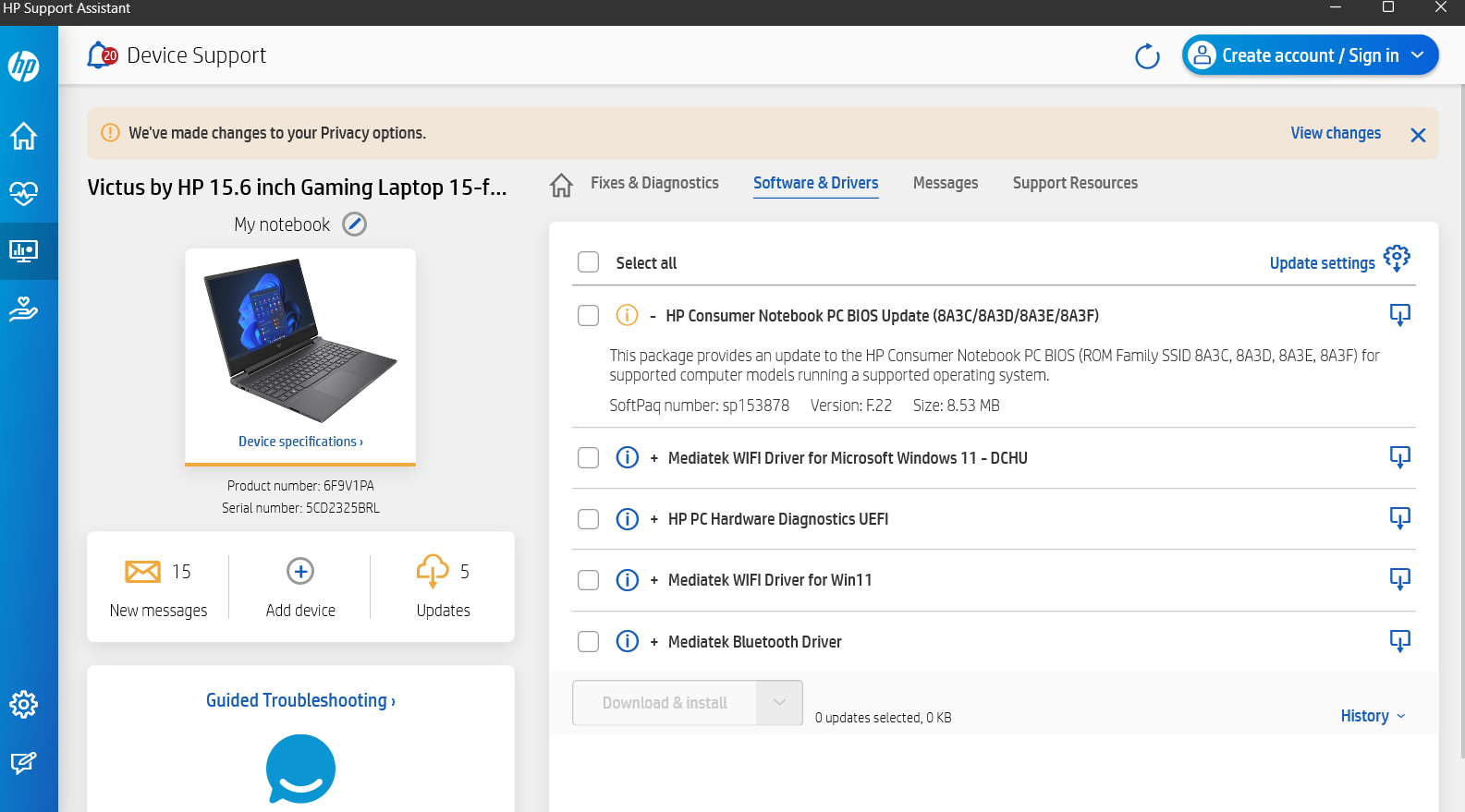Screen dimensions: 1465x812
Task: Open Home from the left sidebar
Action: coord(24,136)
